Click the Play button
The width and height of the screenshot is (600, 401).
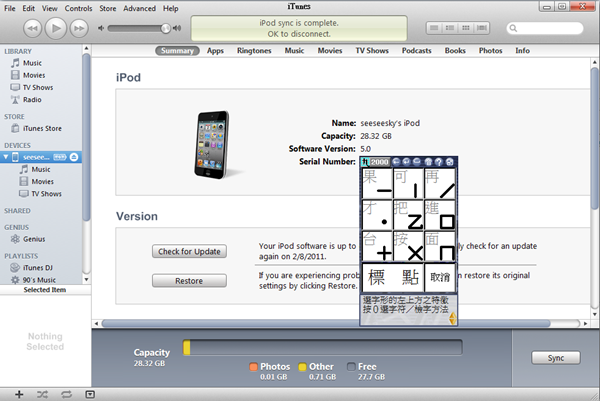[56, 28]
